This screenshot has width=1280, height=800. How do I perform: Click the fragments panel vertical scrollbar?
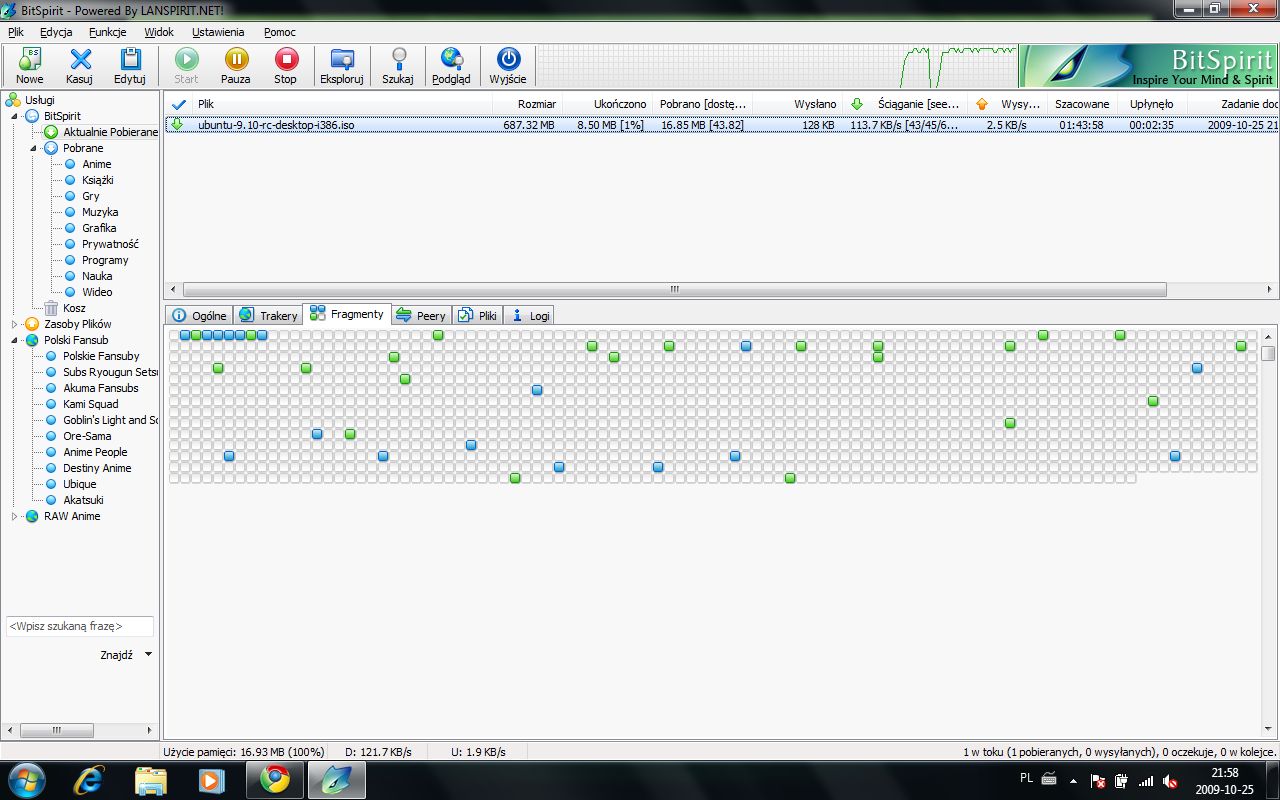click(x=1268, y=353)
